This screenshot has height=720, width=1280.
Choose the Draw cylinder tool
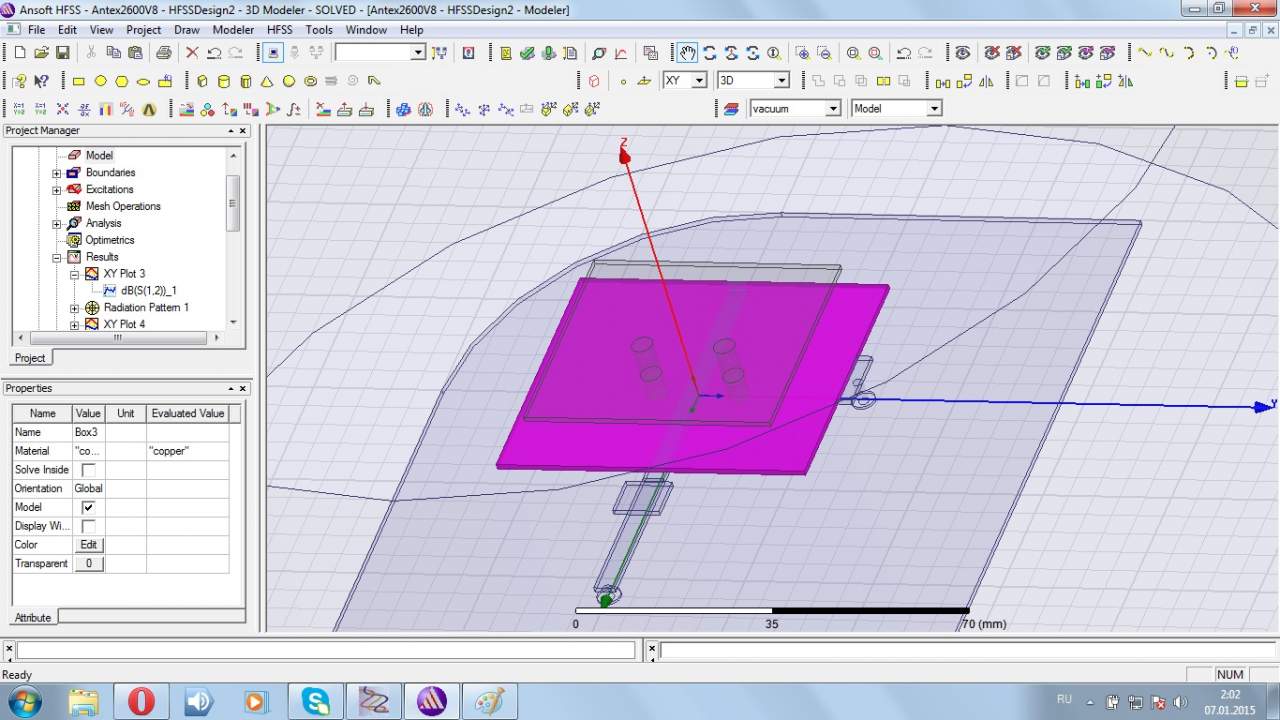coord(223,81)
